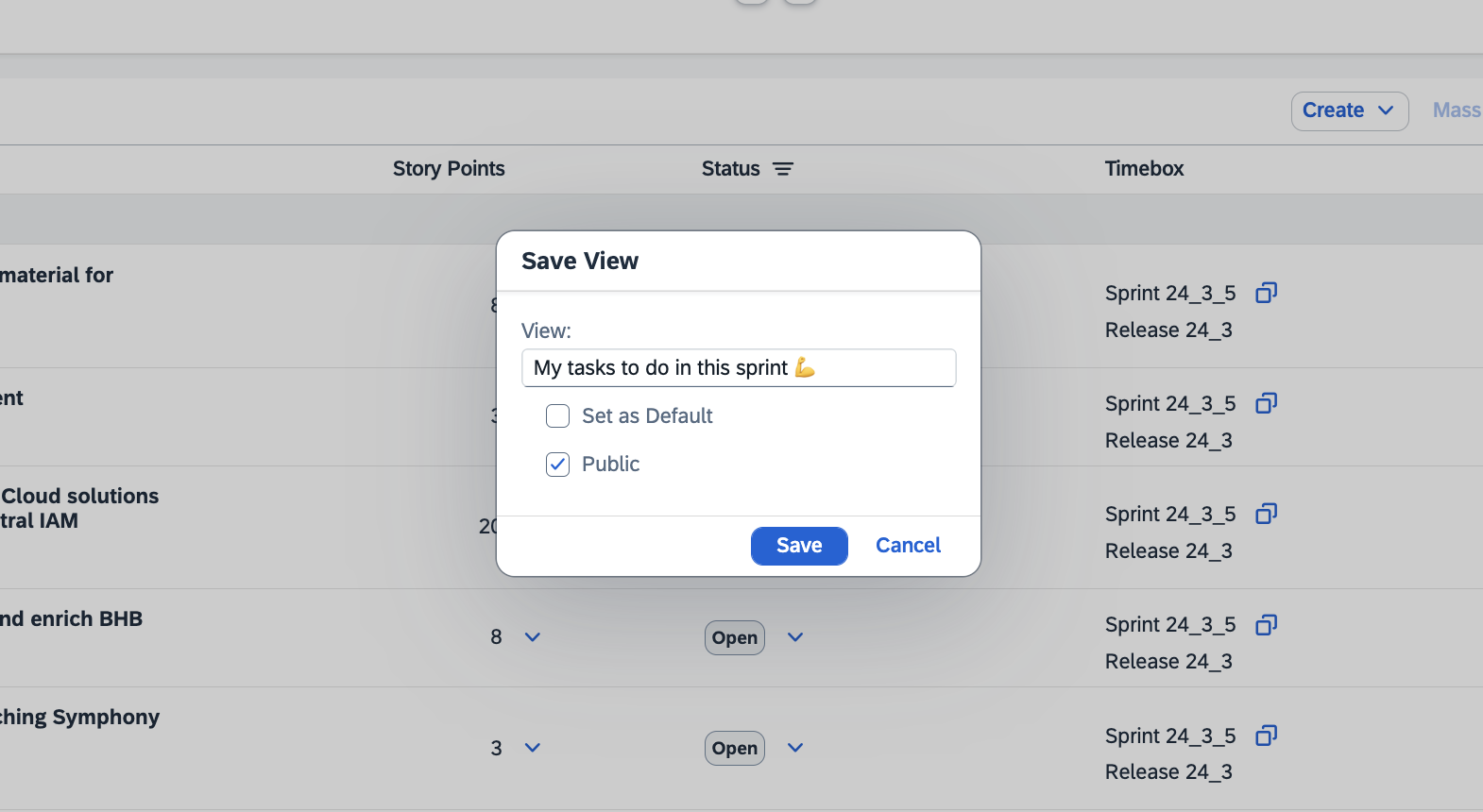
Task: Click the View name input field
Action: tap(738, 368)
